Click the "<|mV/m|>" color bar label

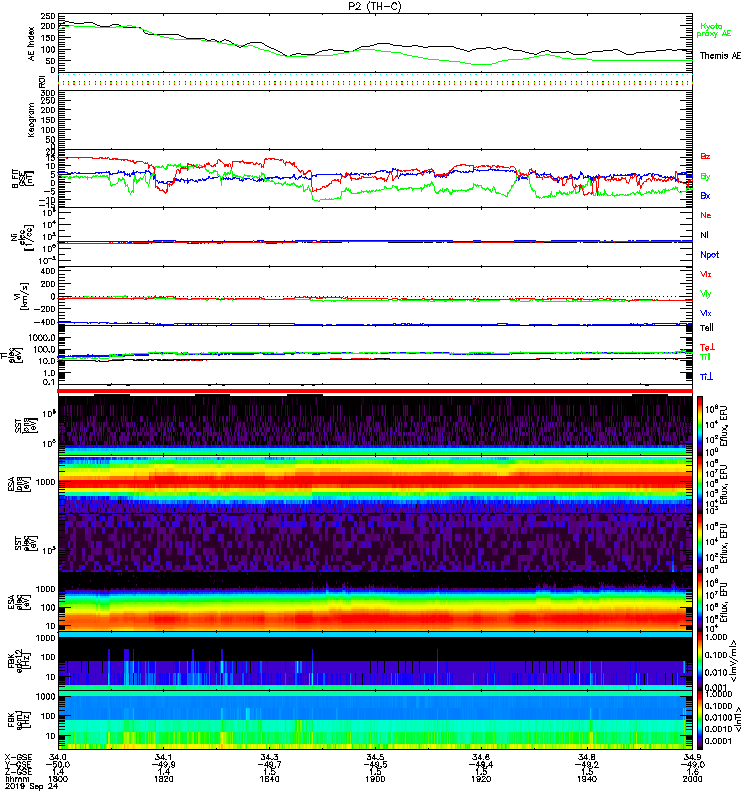pyautogui.click(x=733, y=661)
